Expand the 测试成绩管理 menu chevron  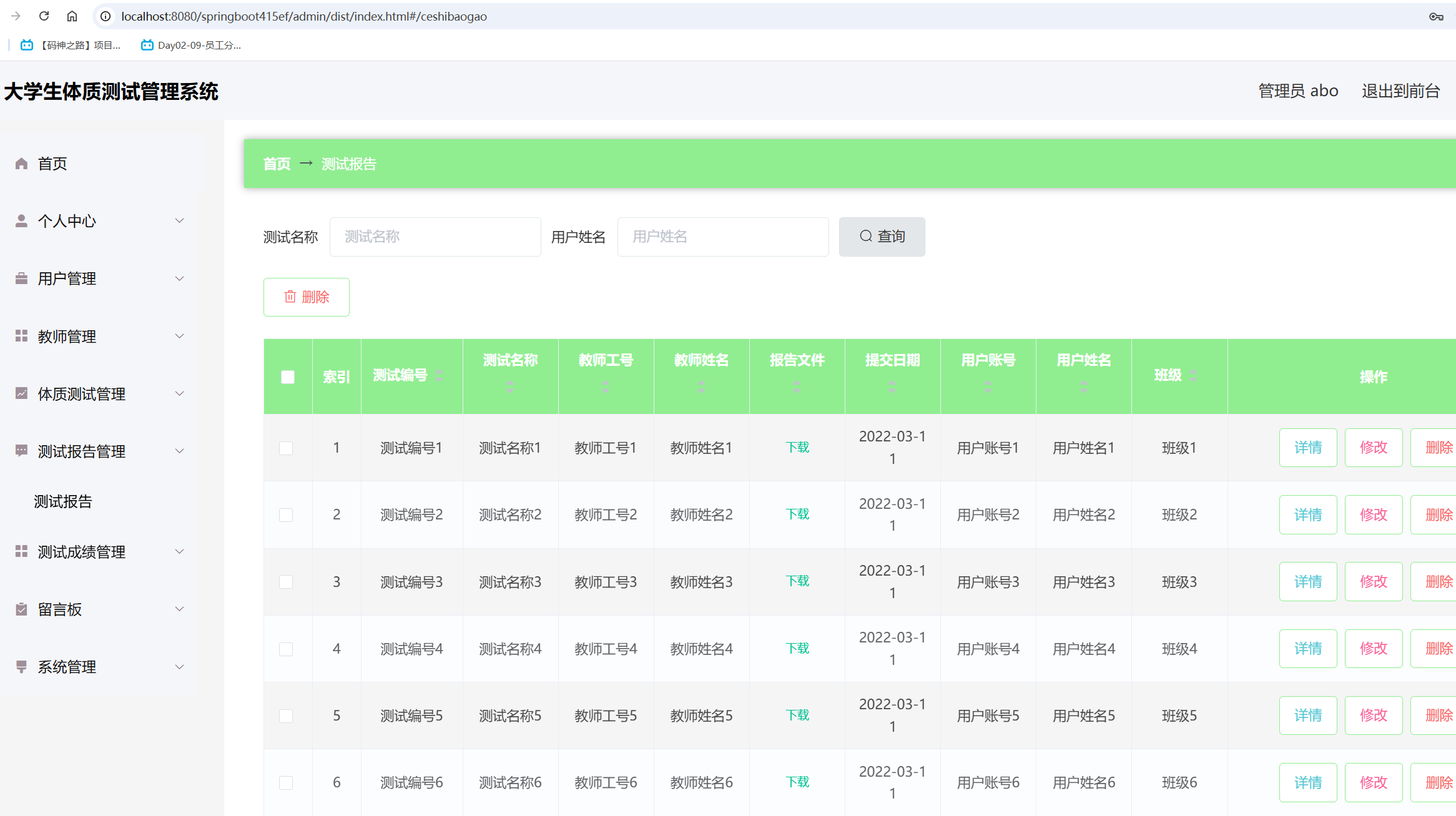point(180,551)
